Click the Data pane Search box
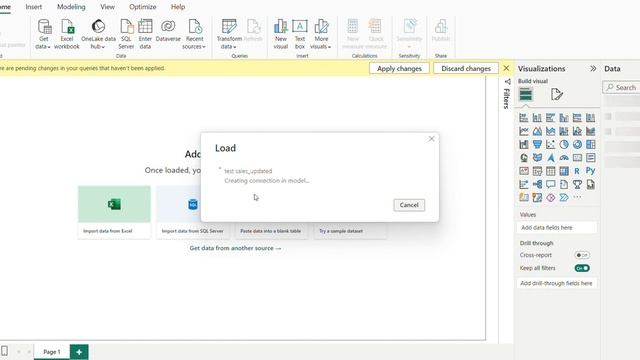 coord(621,87)
